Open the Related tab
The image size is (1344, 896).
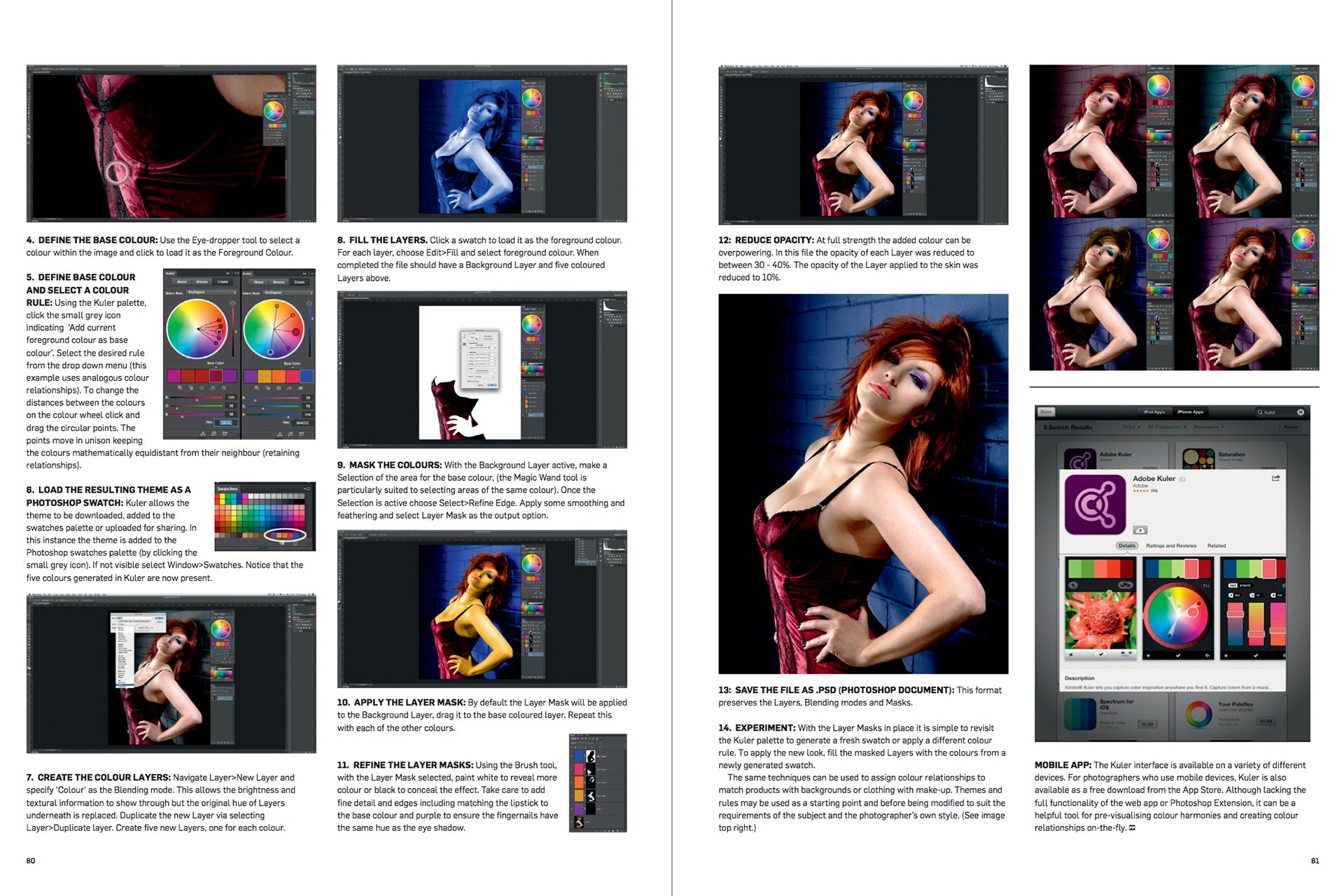(1217, 545)
